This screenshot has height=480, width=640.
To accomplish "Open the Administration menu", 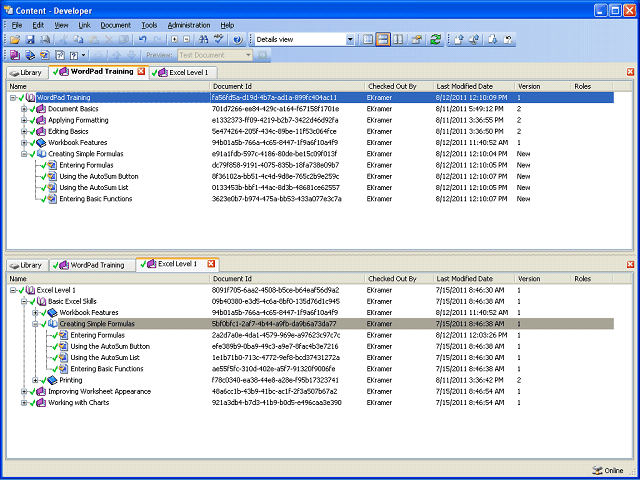I will pyautogui.click(x=189, y=25).
